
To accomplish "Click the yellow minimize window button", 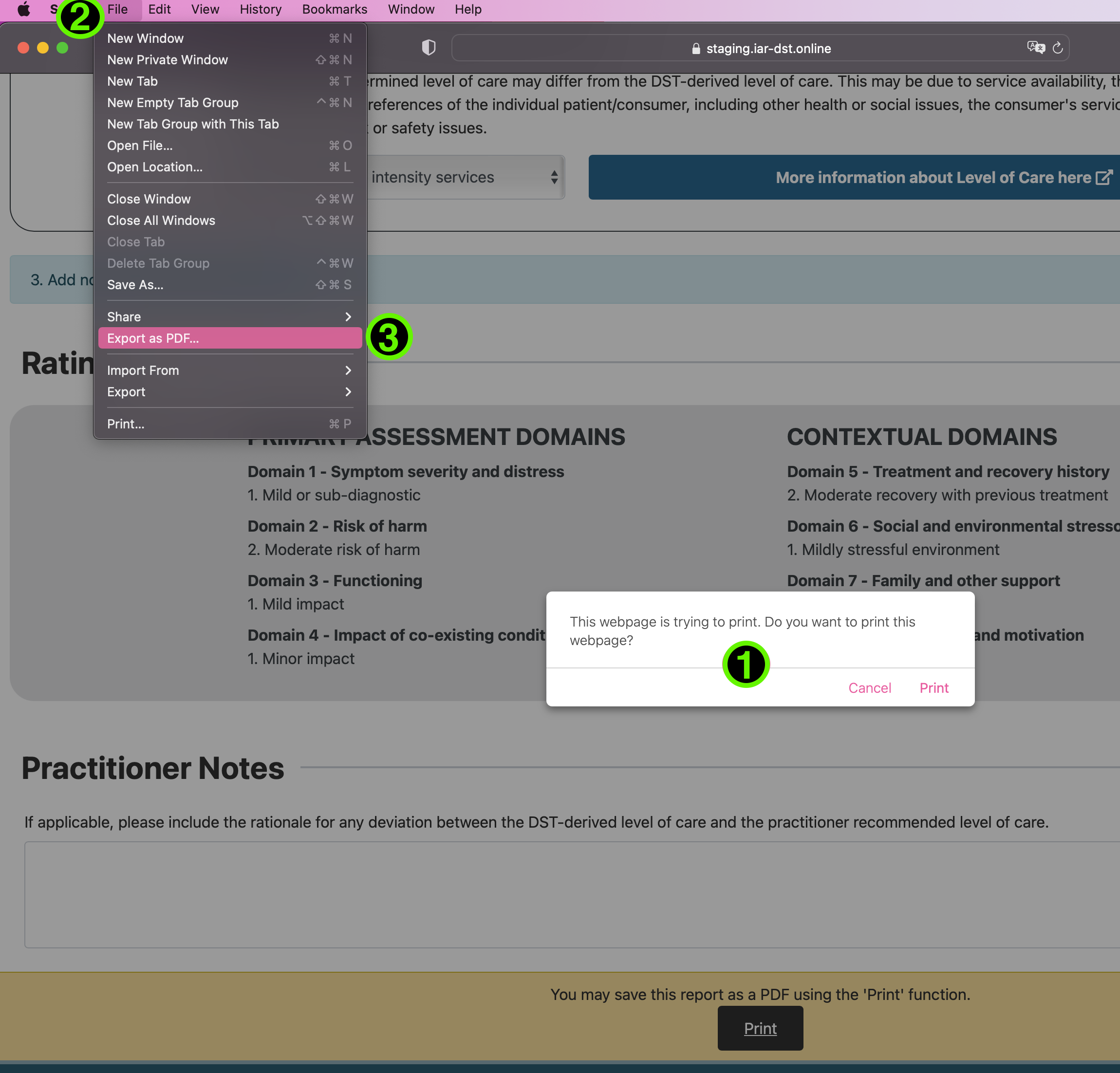I will pos(43,48).
